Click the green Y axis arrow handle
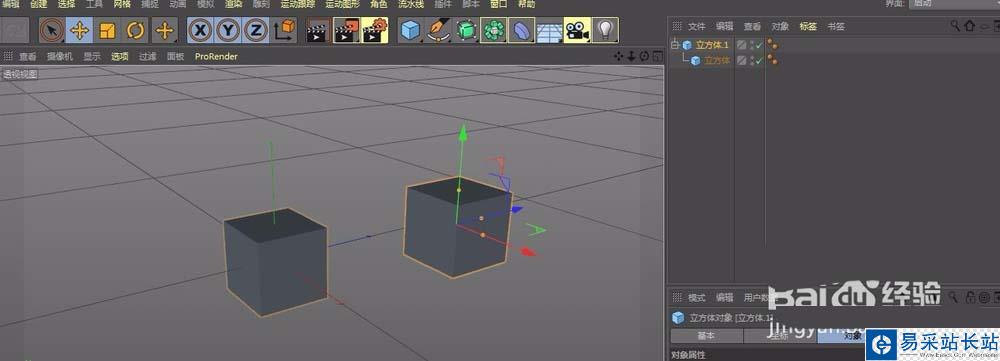Image resolution: width=1000 pixels, height=361 pixels. pyautogui.click(x=463, y=133)
